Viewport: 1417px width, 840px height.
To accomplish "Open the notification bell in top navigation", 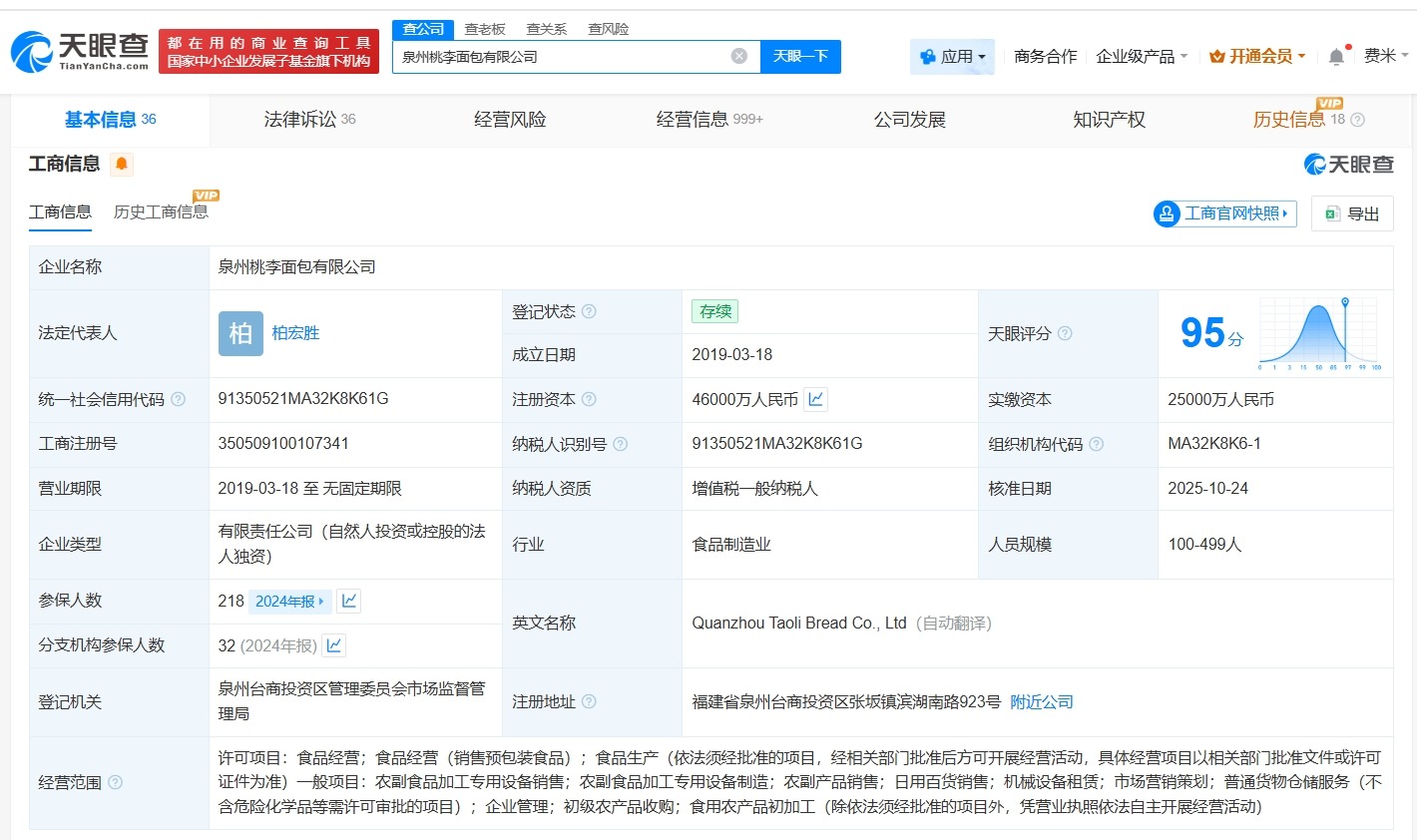I will click(x=1335, y=56).
